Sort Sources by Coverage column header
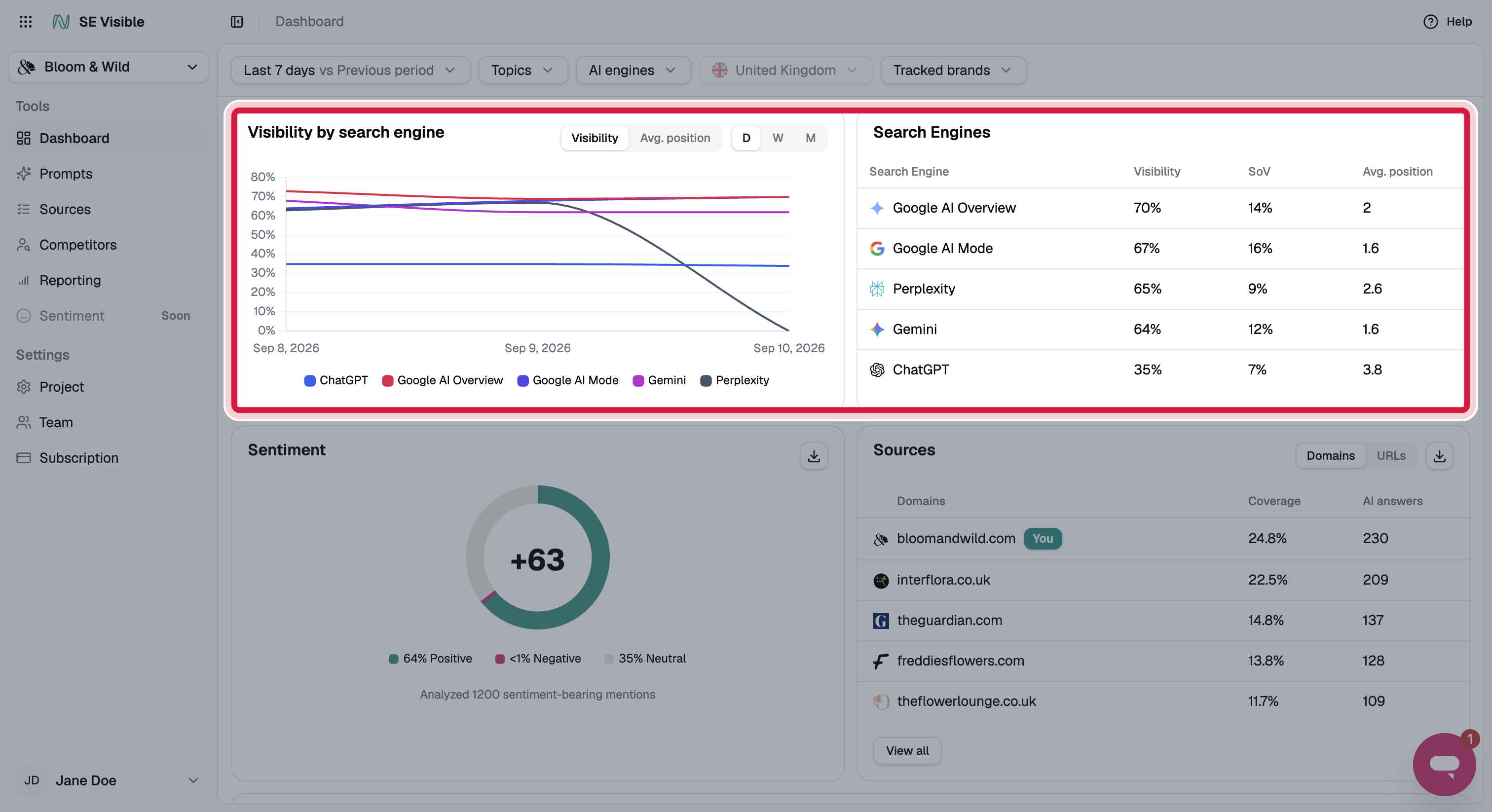The image size is (1492, 812). pos(1273,501)
